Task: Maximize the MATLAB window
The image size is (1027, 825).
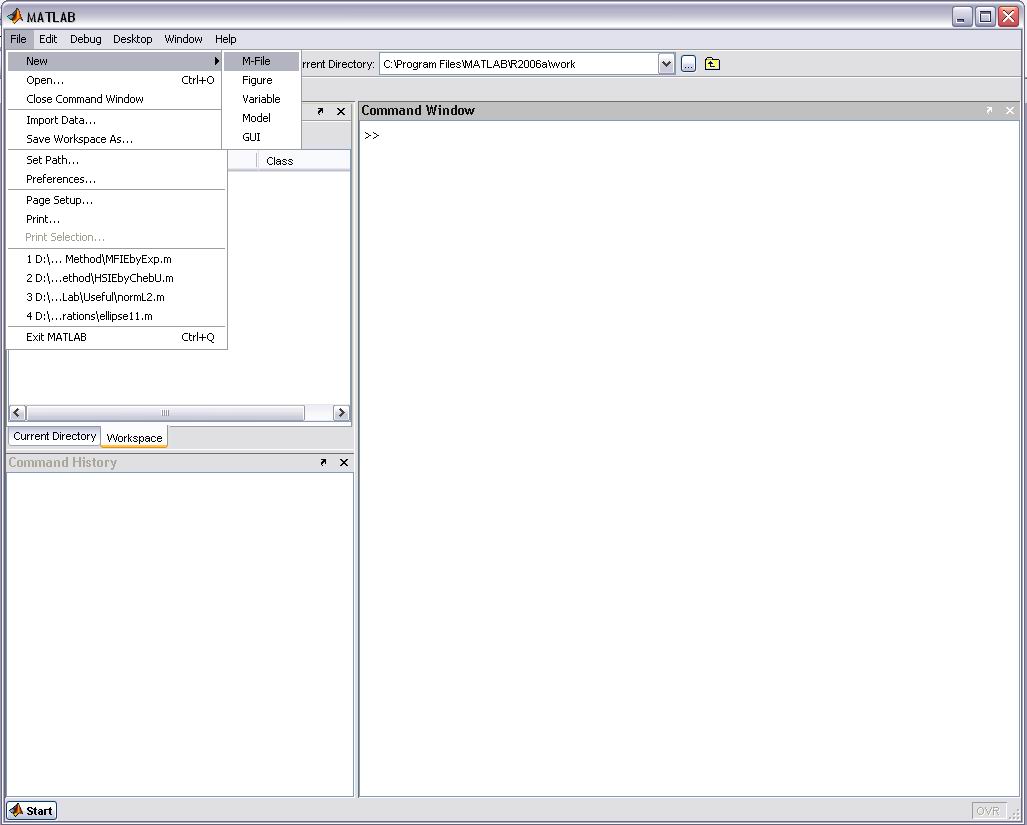Action: click(985, 16)
